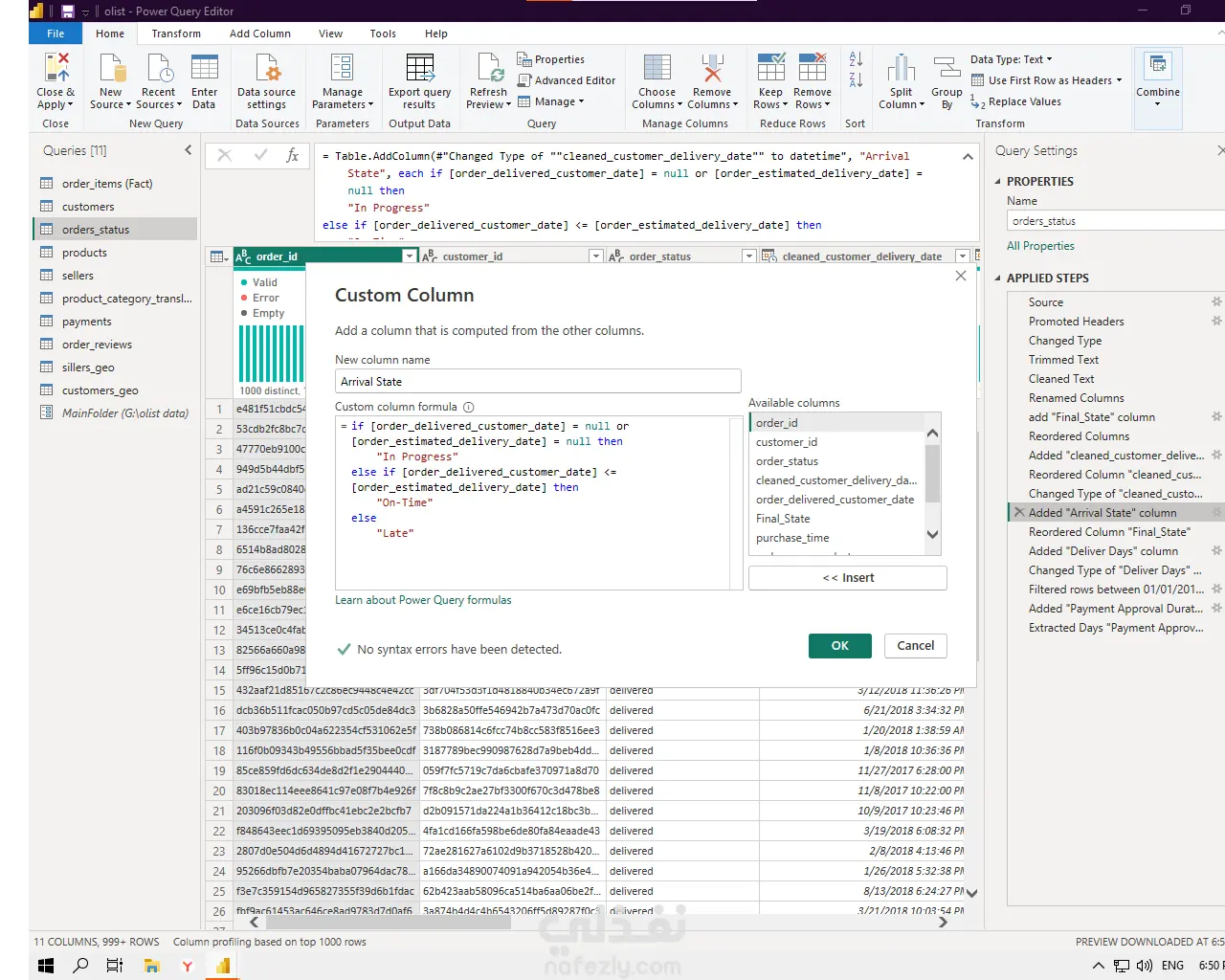
Task: Click into the Custom column formula box
Action: [x=539, y=503]
